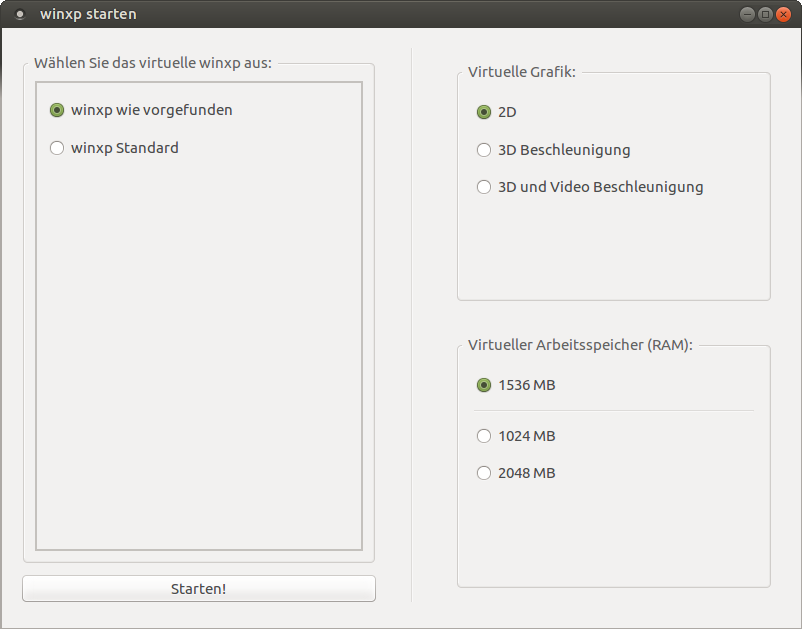Enable '3D Beschleunigung' option
802x629 pixels.
point(553,150)
